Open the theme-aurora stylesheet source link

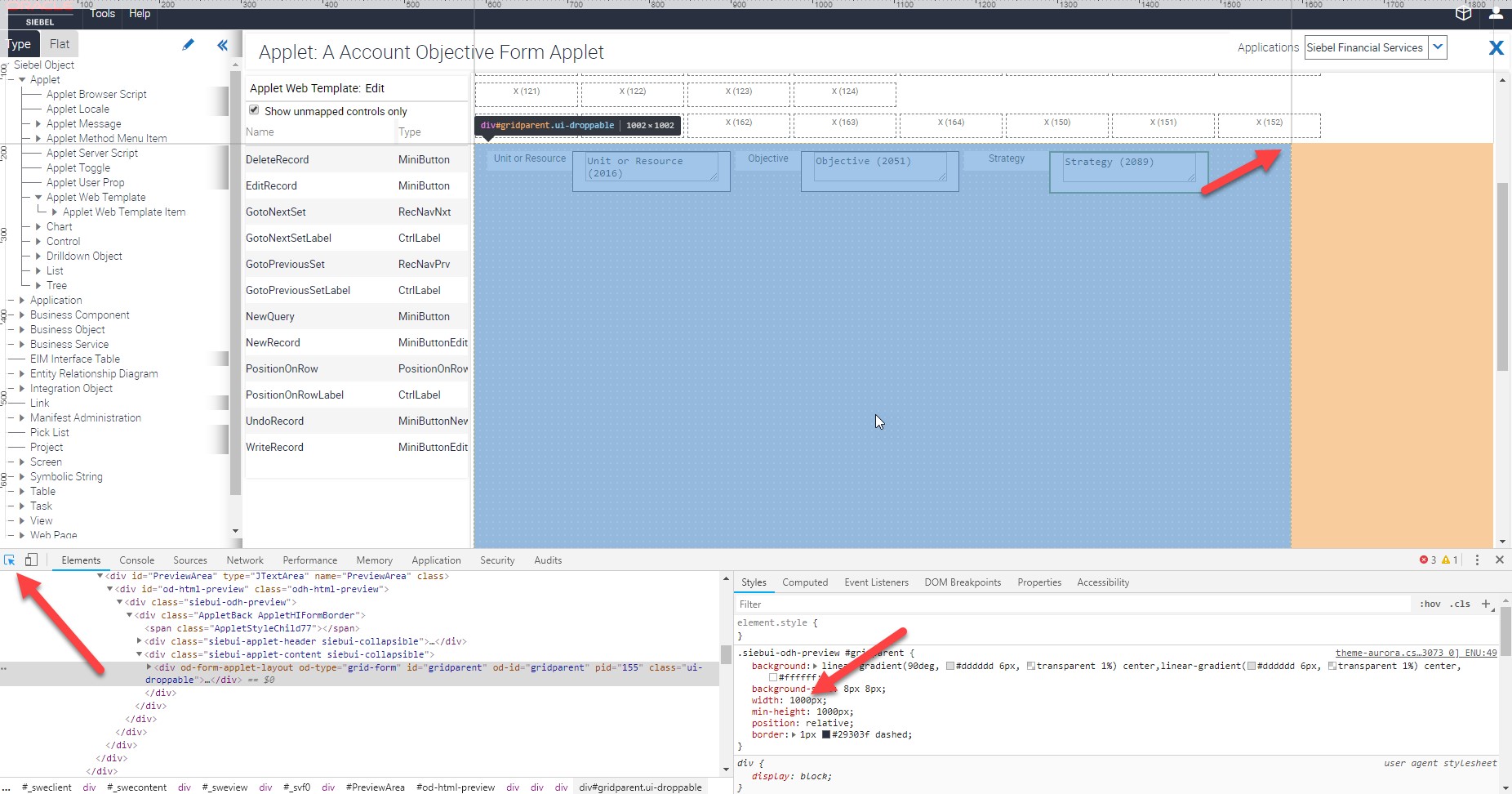(x=1416, y=653)
